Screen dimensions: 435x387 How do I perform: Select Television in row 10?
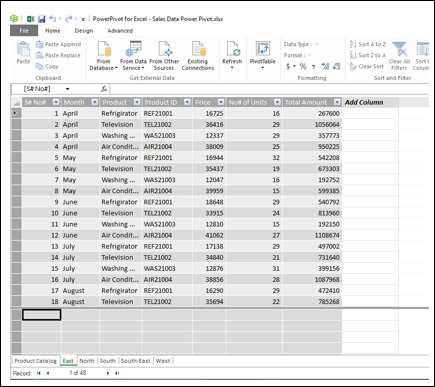click(x=121, y=213)
